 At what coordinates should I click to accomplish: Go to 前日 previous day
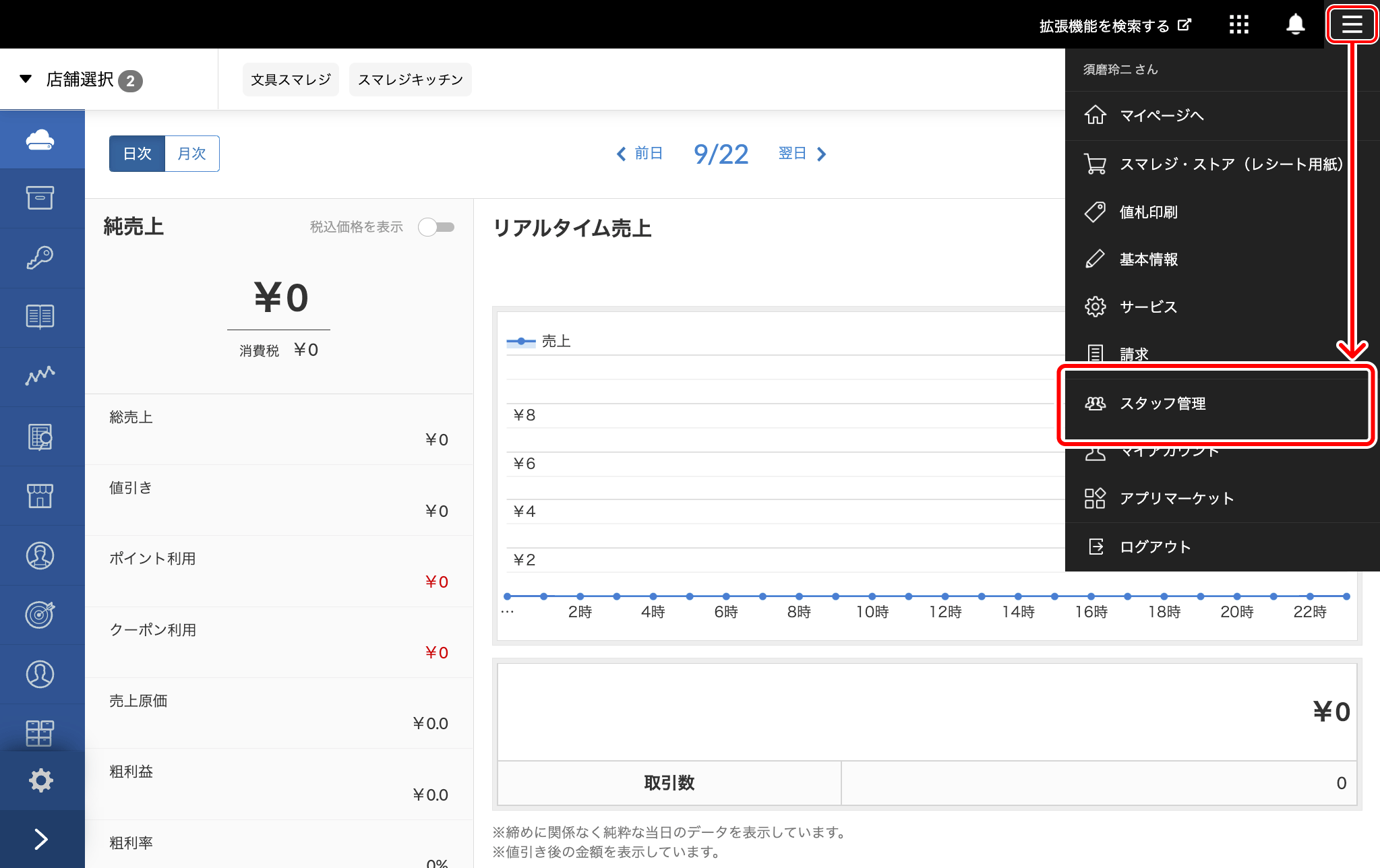[640, 154]
